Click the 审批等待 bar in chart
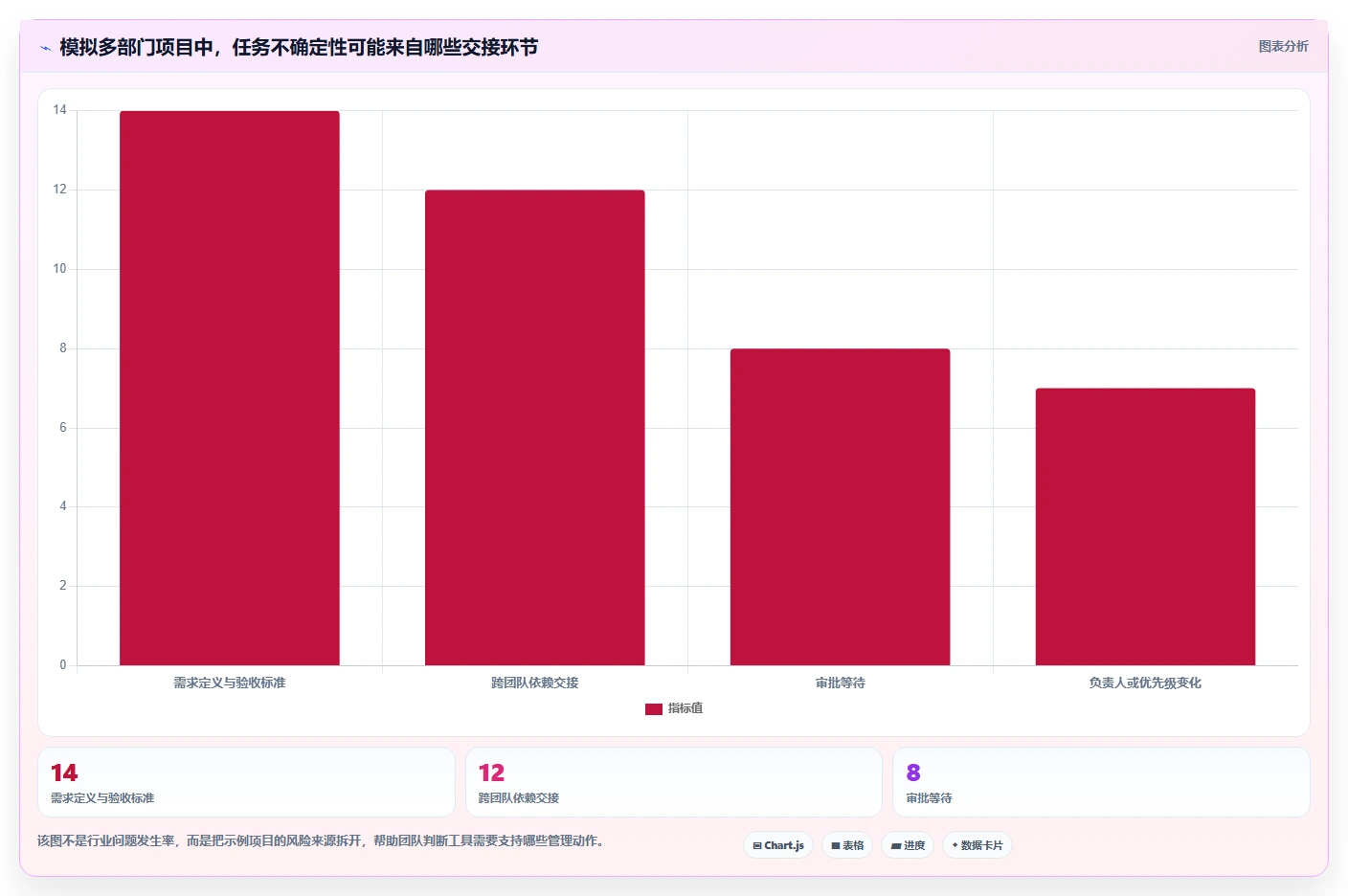1348x896 pixels. coord(841,507)
